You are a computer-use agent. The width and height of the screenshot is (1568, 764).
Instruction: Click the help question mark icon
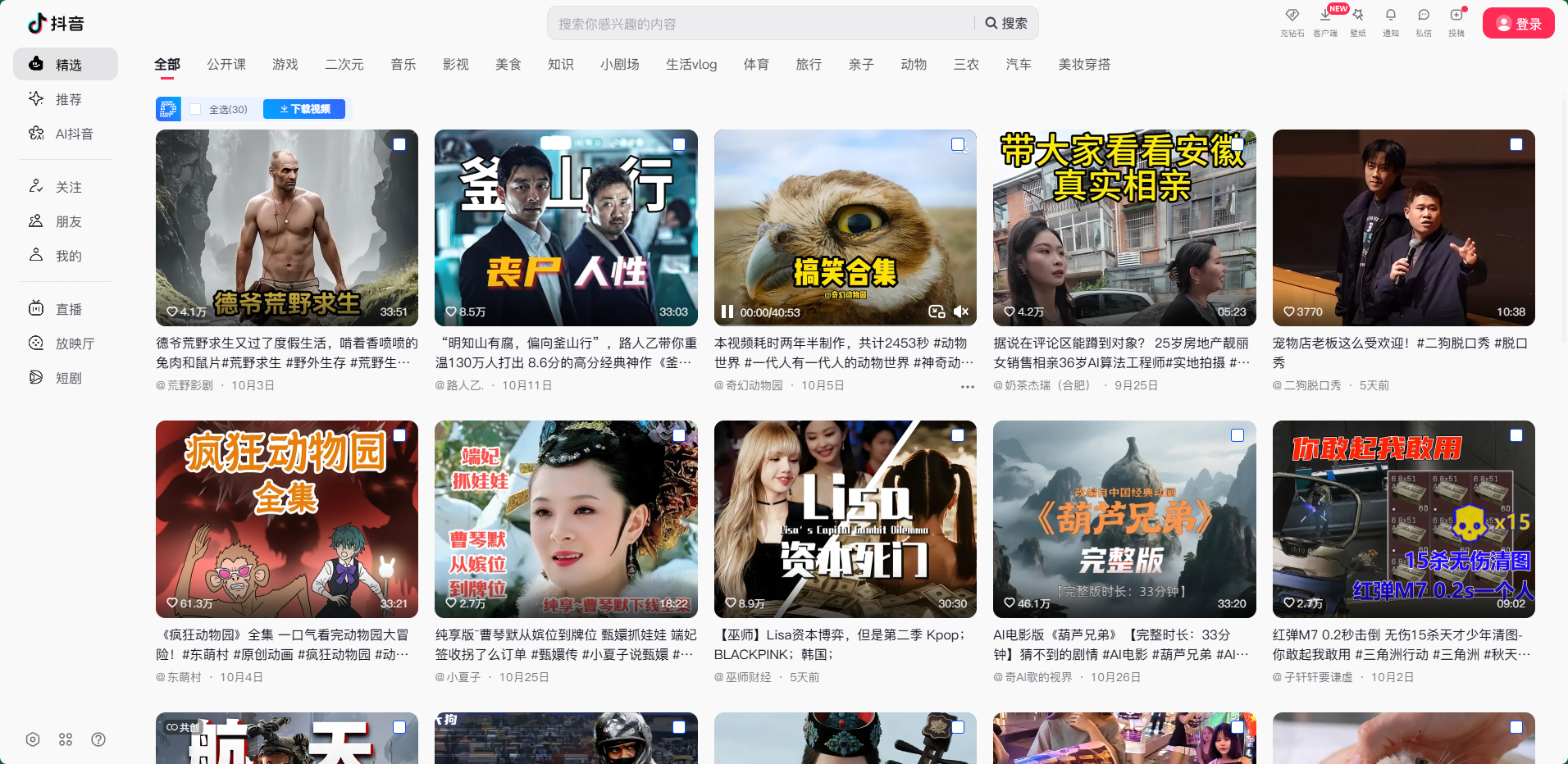[x=98, y=739]
